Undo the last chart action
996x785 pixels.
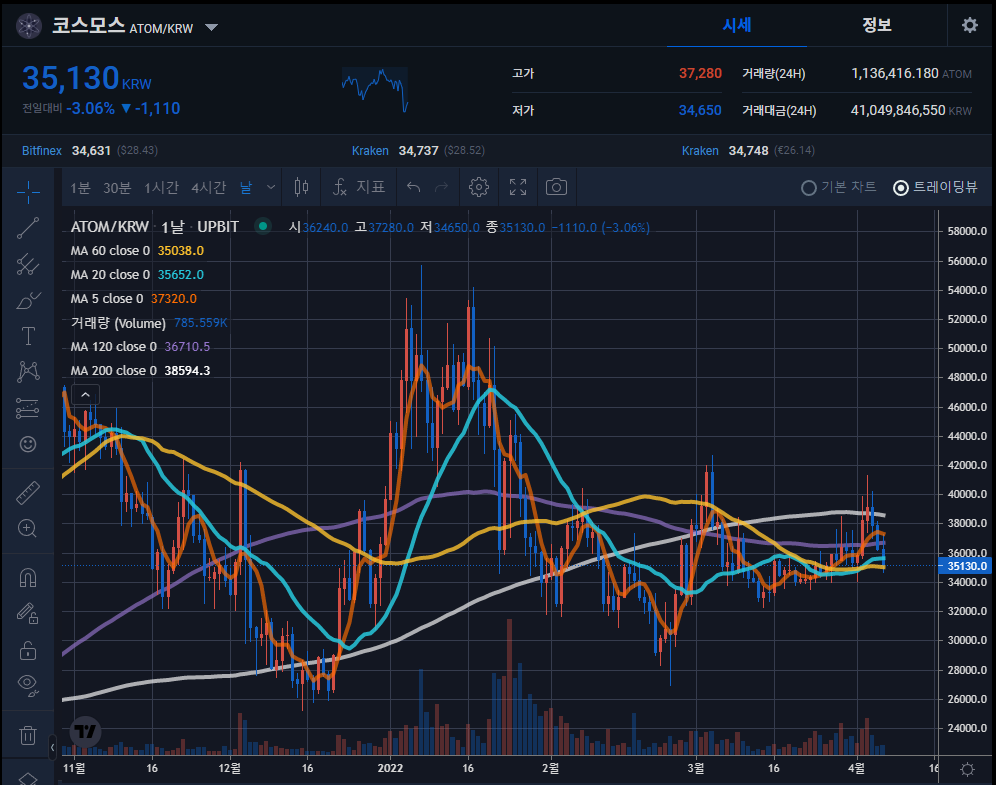pos(414,187)
